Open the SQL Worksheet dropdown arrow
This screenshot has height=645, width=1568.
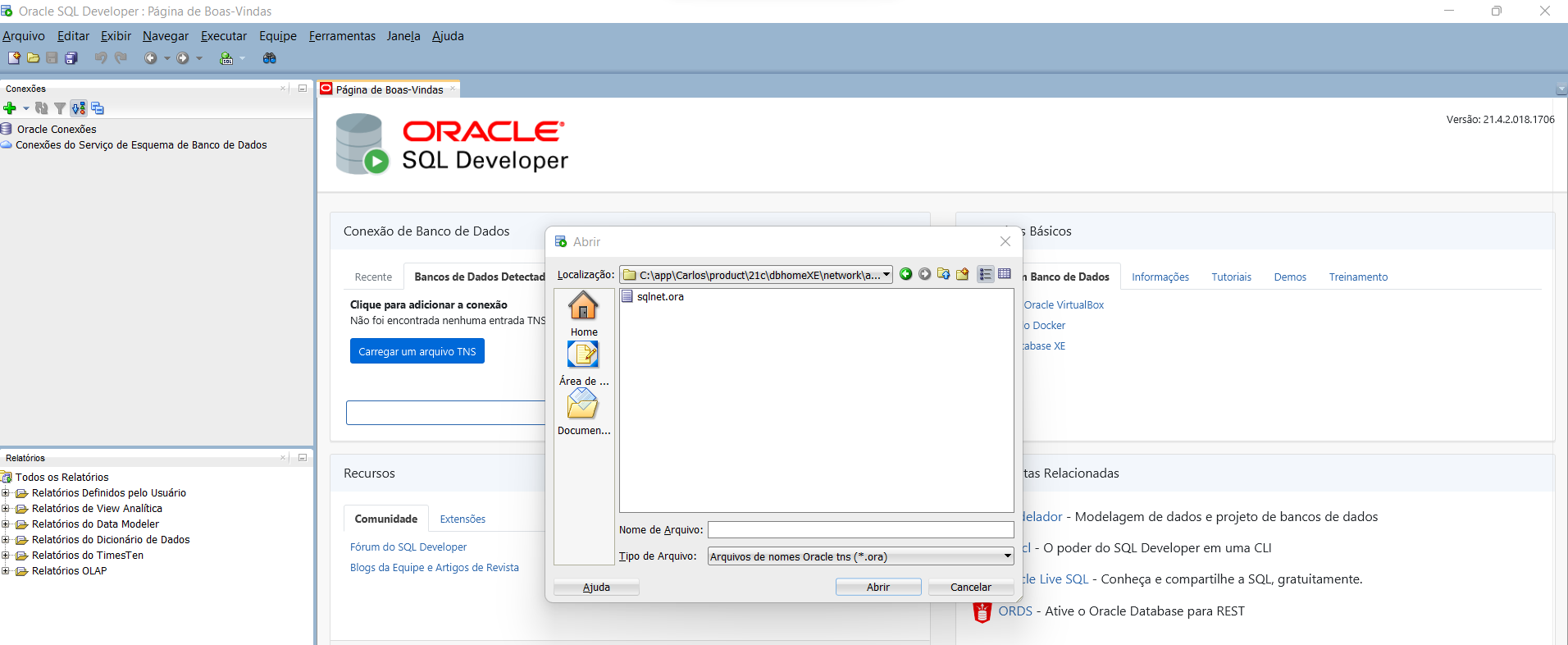[243, 58]
